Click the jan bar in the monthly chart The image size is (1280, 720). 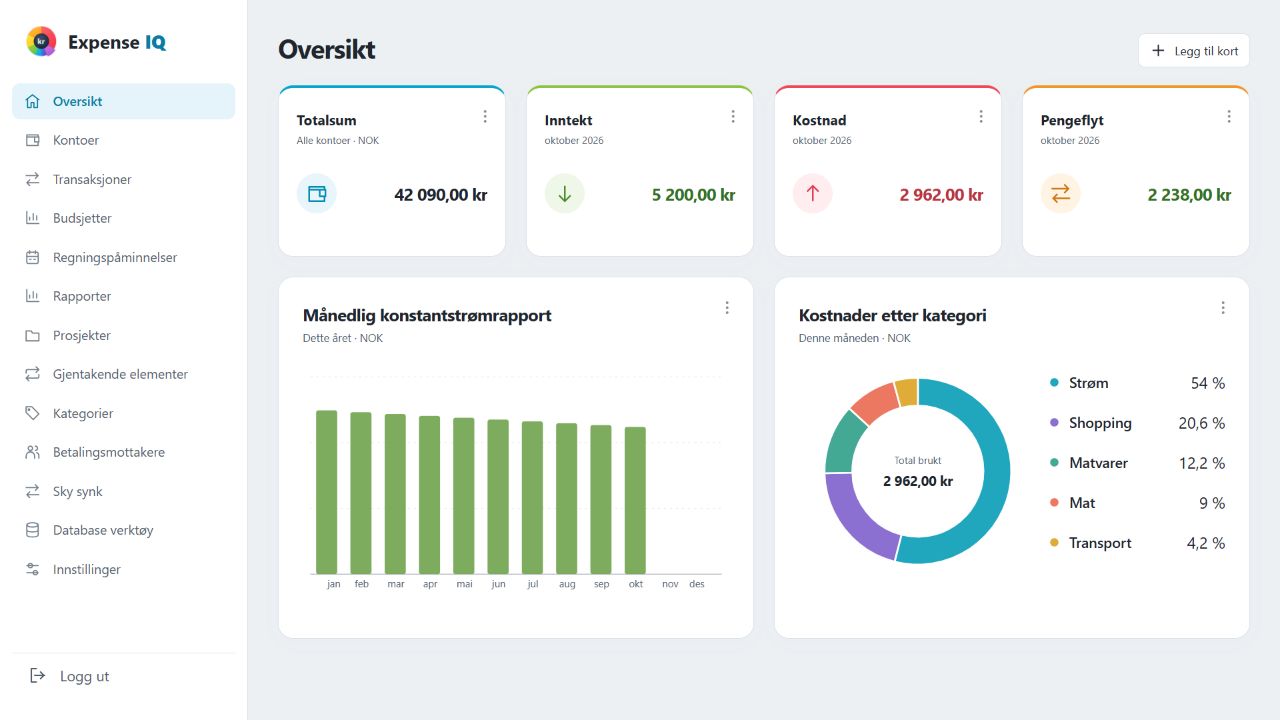(x=326, y=492)
